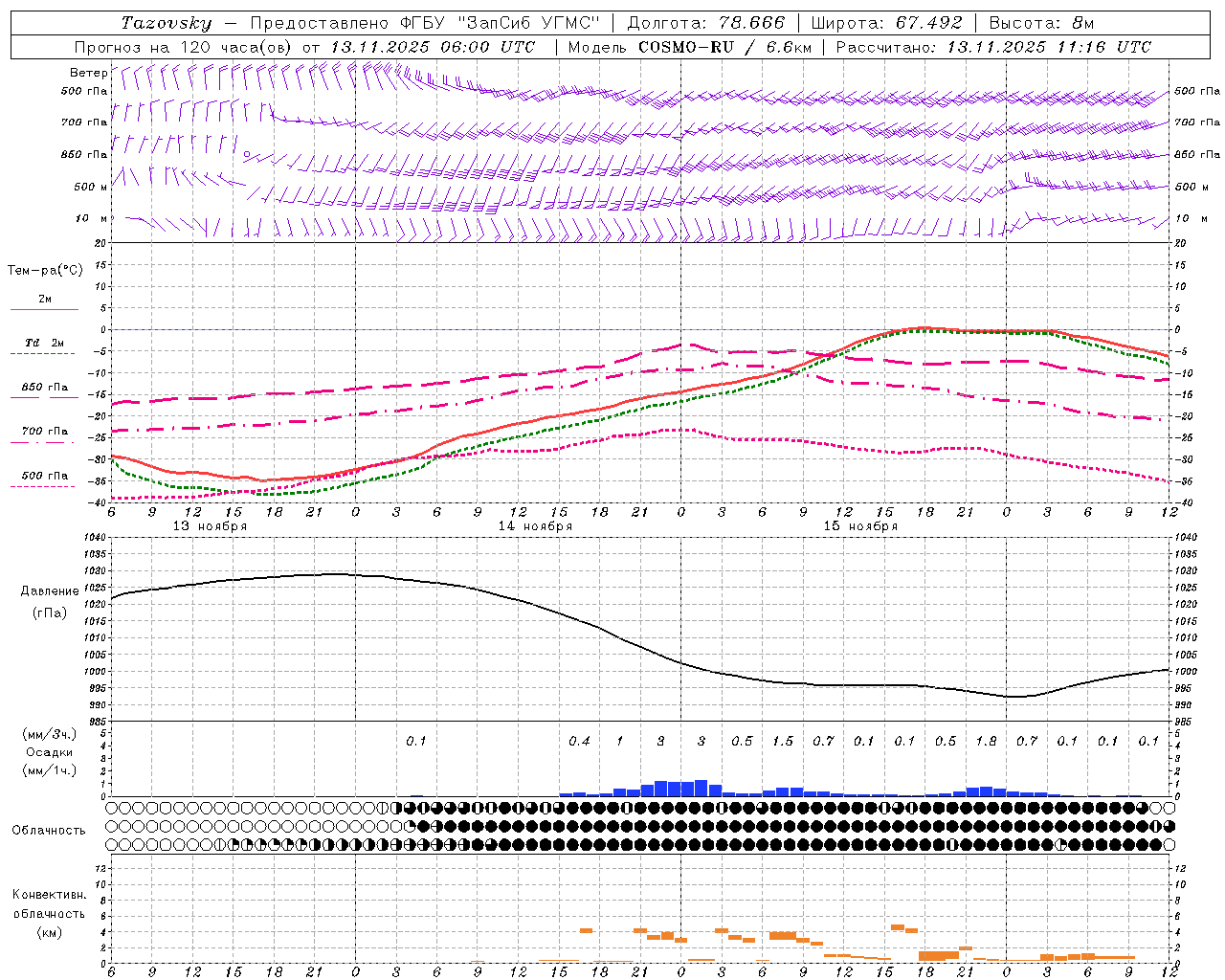
Task: Select the Давление pressure panel label
Action: 50,591
